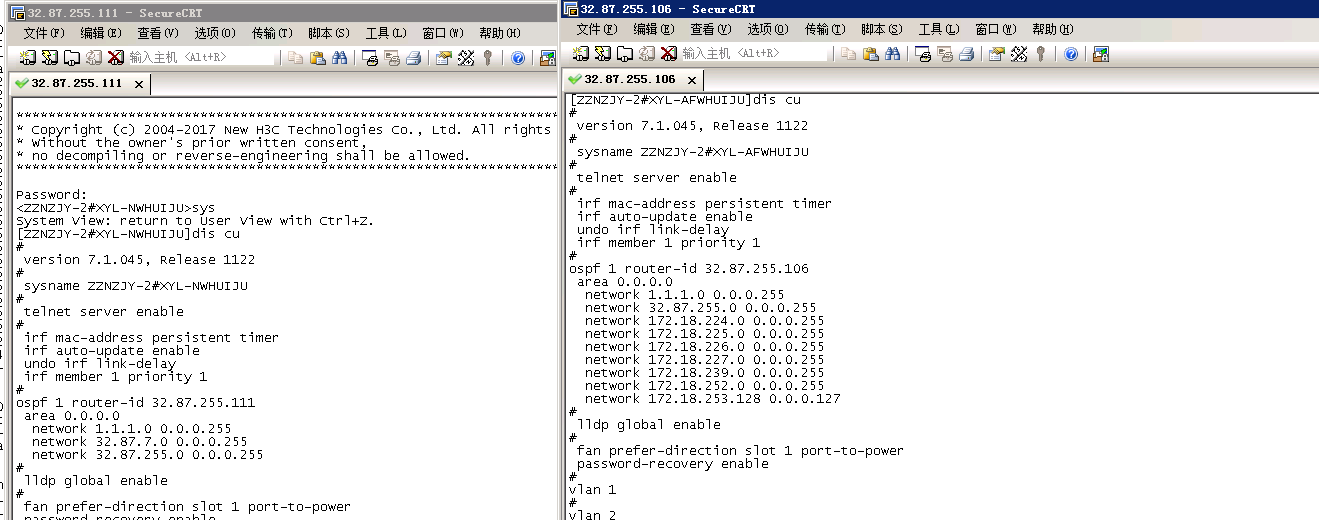Click Find binoculars icon in 32.87.255.106 window
Image resolution: width=1319 pixels, height=520 pixels.
pyautogui.click(x=892, y=54)
